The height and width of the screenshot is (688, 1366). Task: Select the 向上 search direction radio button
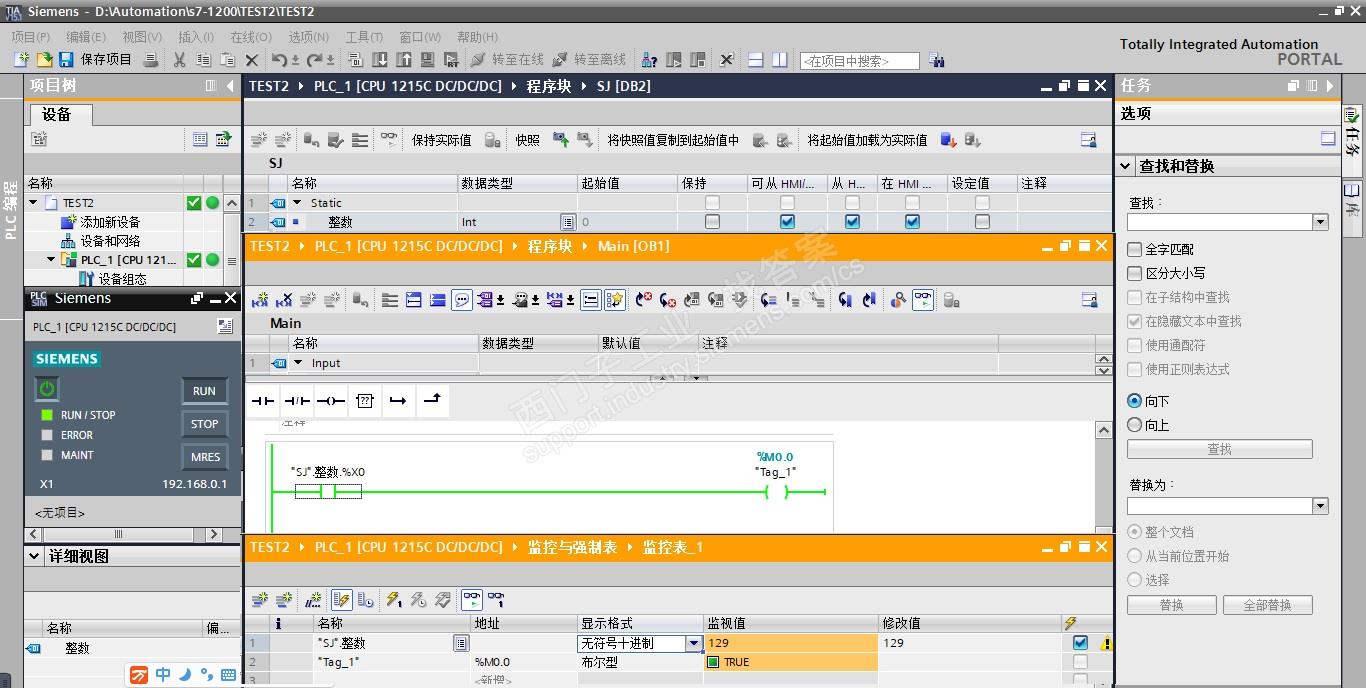(x=1134, y=425)
